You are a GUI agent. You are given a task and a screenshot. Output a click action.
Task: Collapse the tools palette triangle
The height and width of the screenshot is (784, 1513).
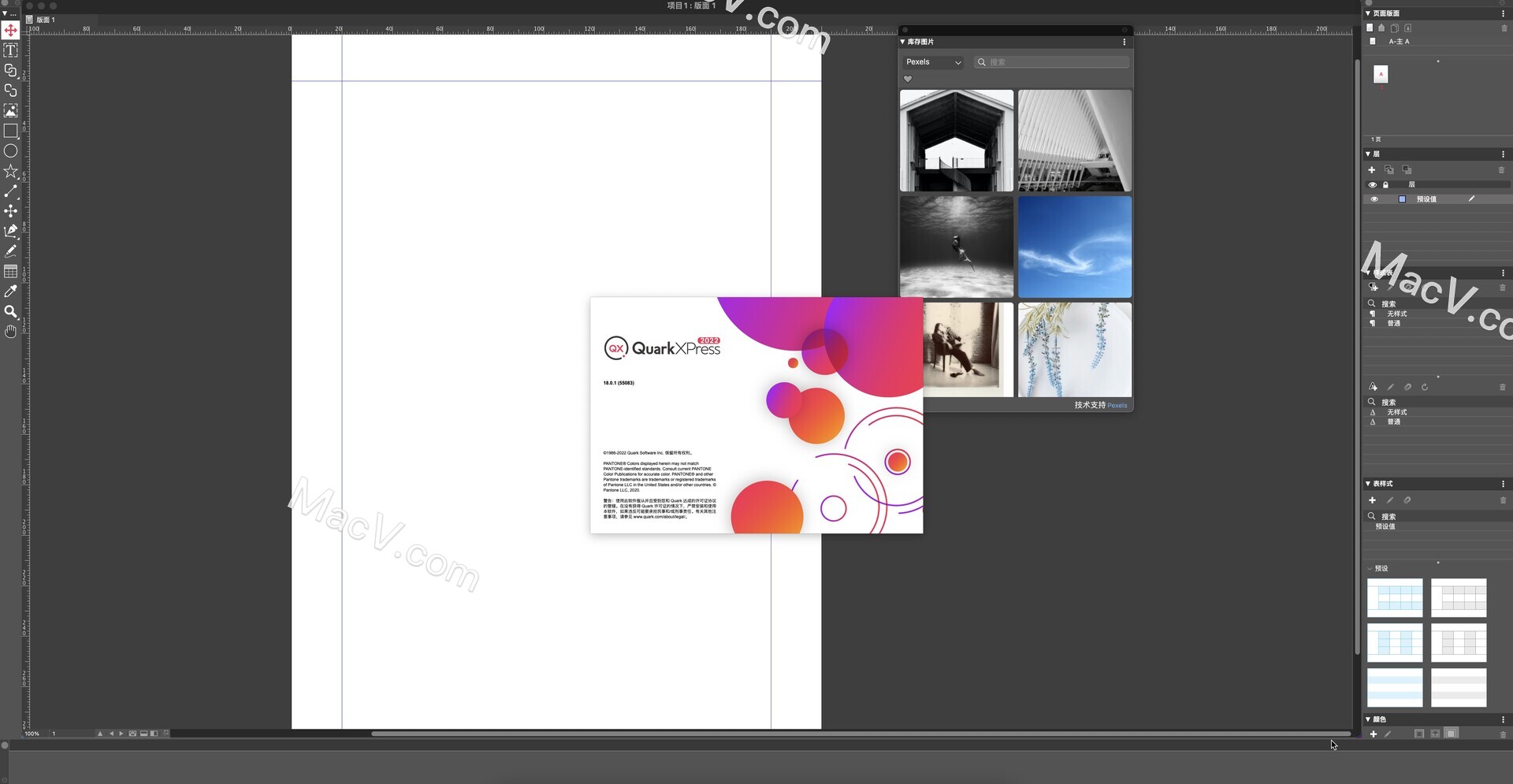4,13
